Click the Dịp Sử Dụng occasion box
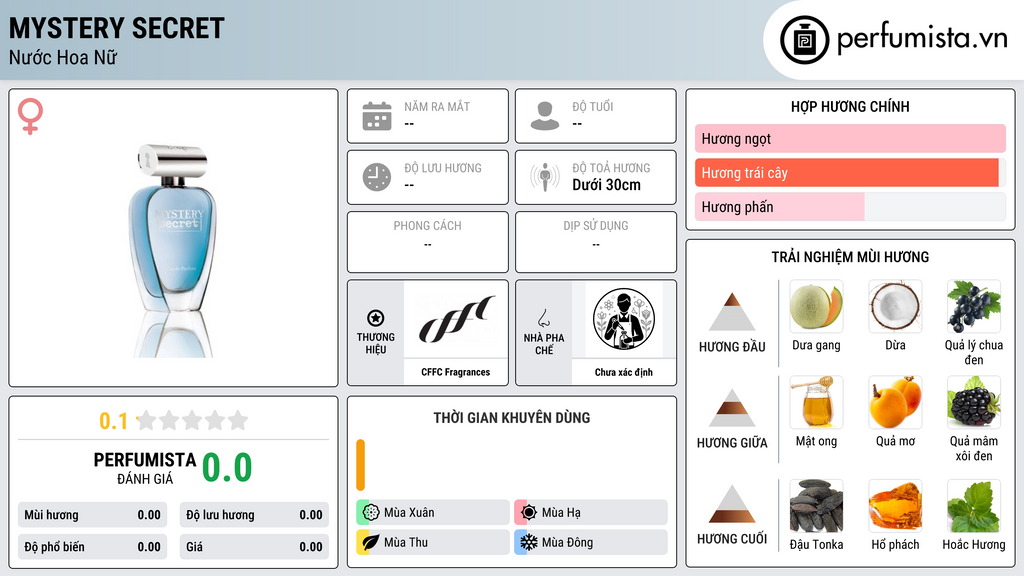The image size is (1024, 576). pyautogui.click(x=596, y=242)
